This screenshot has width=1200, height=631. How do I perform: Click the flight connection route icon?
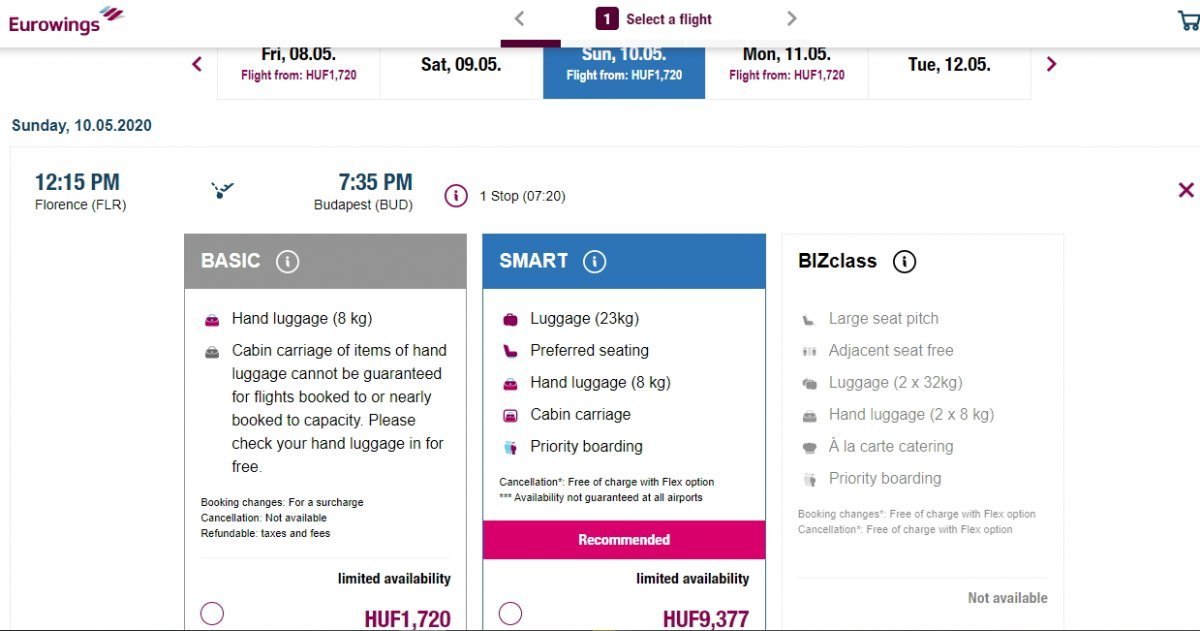(x=223, y=189)
